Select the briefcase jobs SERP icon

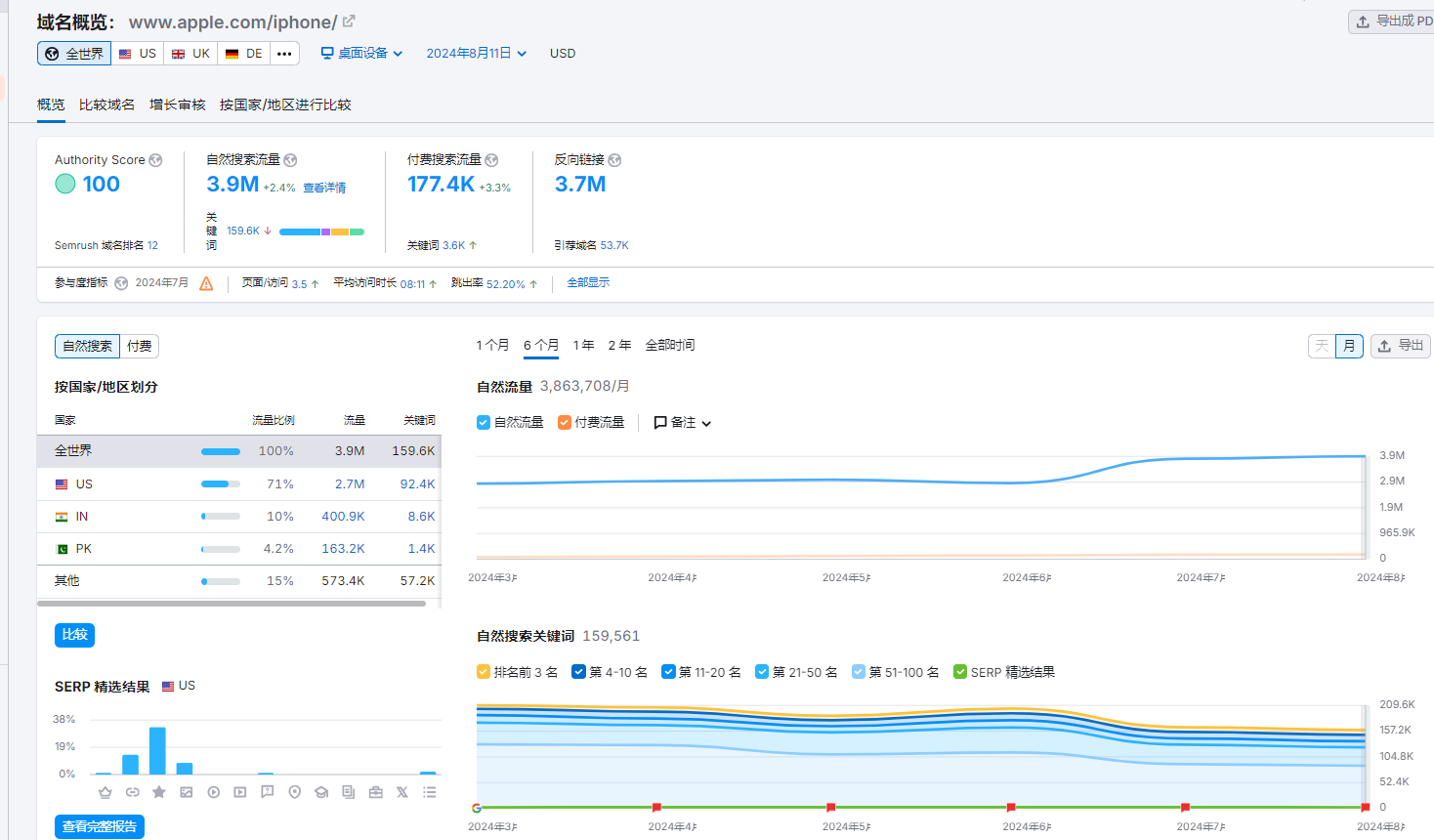[x=375, y=792]
